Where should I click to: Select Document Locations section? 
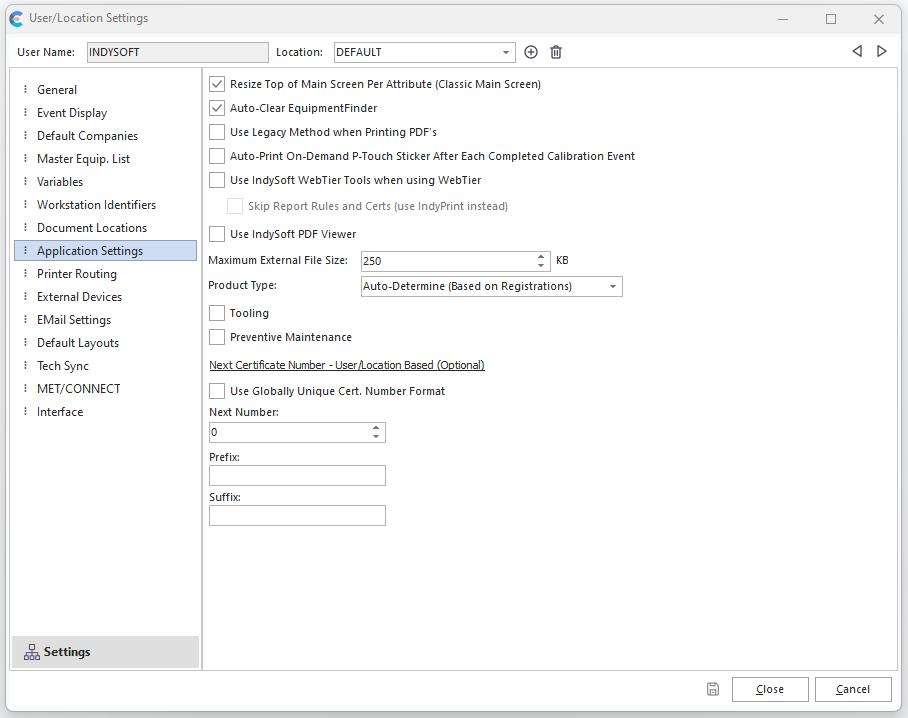[105, 228]
